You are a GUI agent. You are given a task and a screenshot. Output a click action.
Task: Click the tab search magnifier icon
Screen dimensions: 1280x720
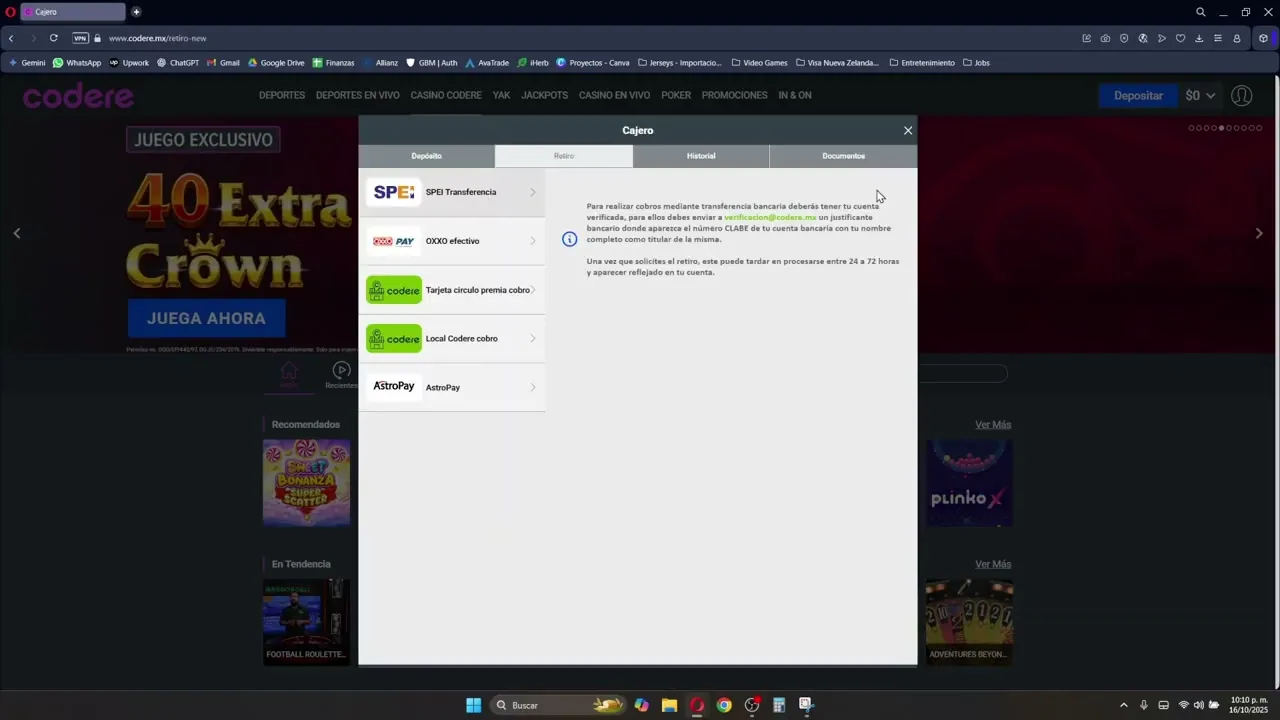pyautogui.click(x=1201, y=12)
